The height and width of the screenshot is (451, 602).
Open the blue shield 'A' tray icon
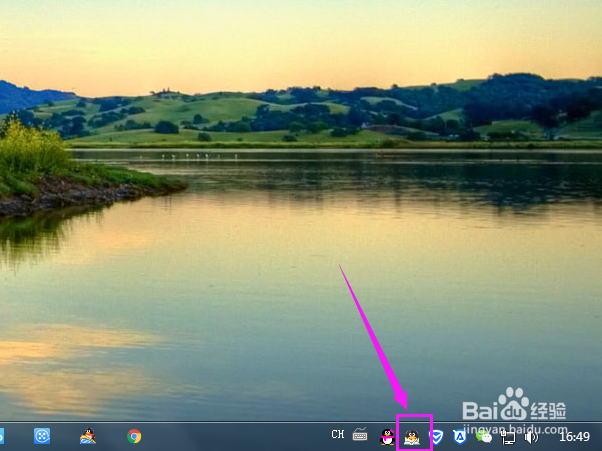[x=460, y=437]
